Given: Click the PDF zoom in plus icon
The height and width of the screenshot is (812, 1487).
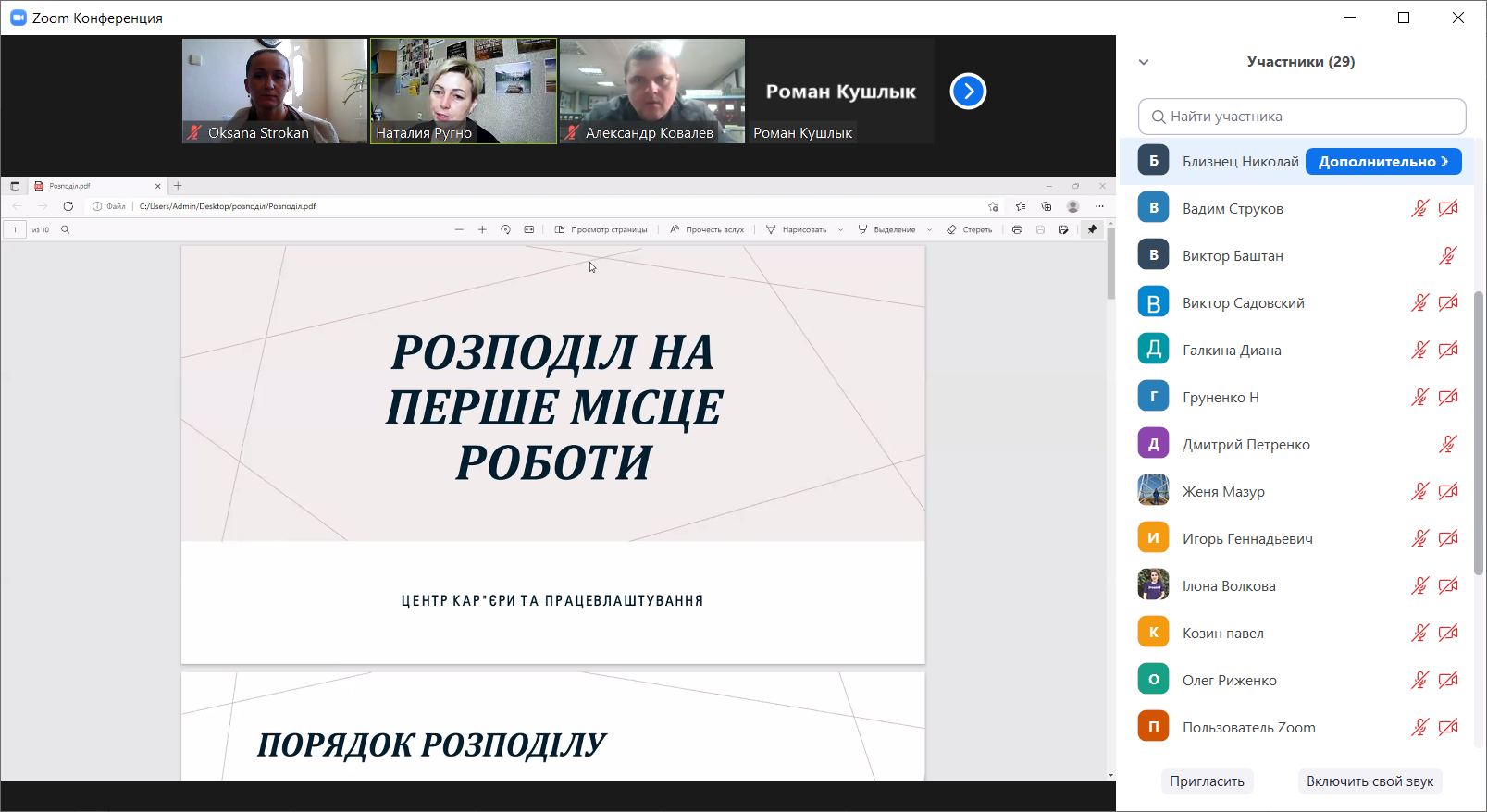Looking at the screenshot, I should [x=482, y=229].
